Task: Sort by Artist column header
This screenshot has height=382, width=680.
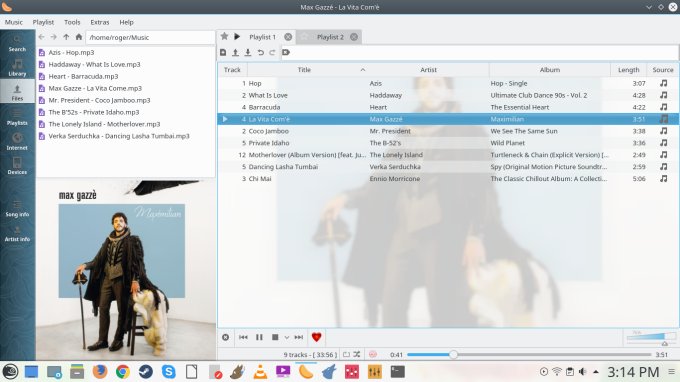Action: coord(428,70)
